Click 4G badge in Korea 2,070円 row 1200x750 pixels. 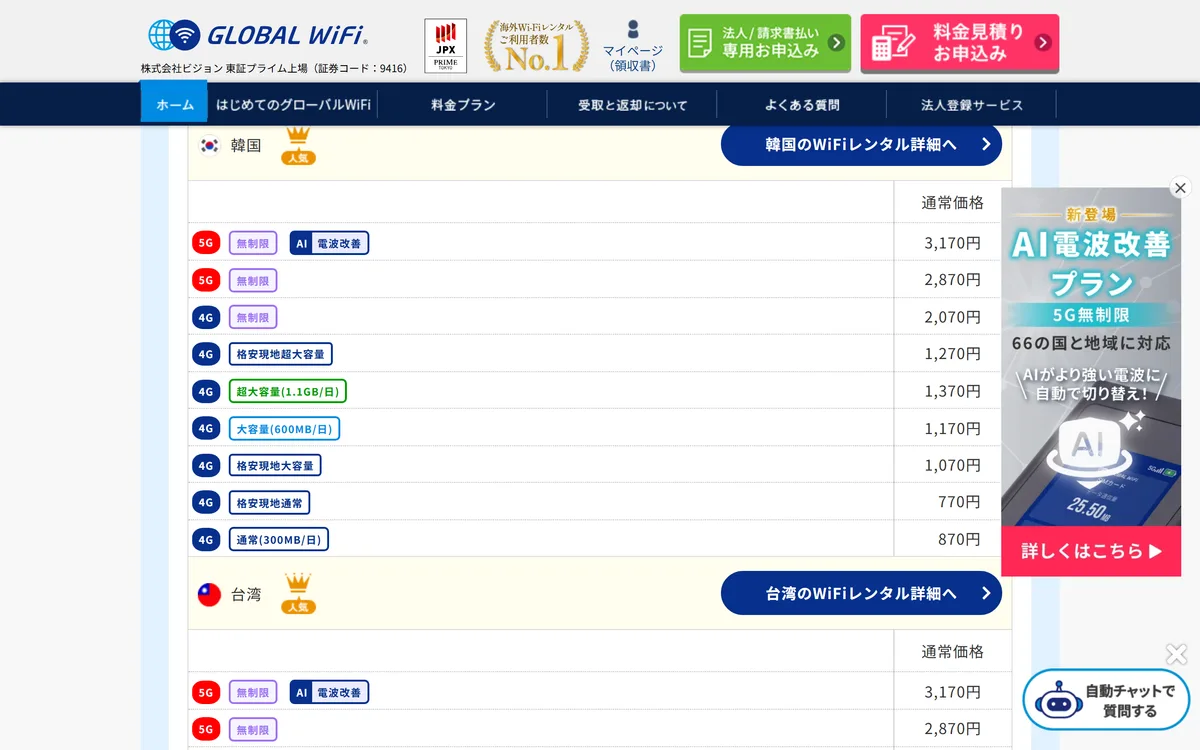[206, 317]
